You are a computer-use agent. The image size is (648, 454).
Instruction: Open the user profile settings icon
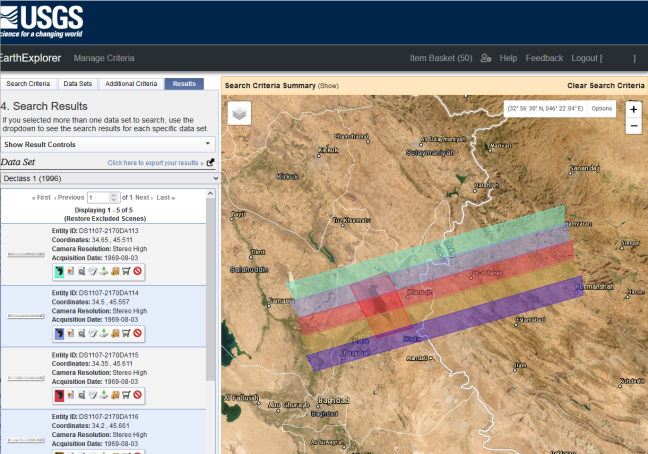tap(486, 59)
